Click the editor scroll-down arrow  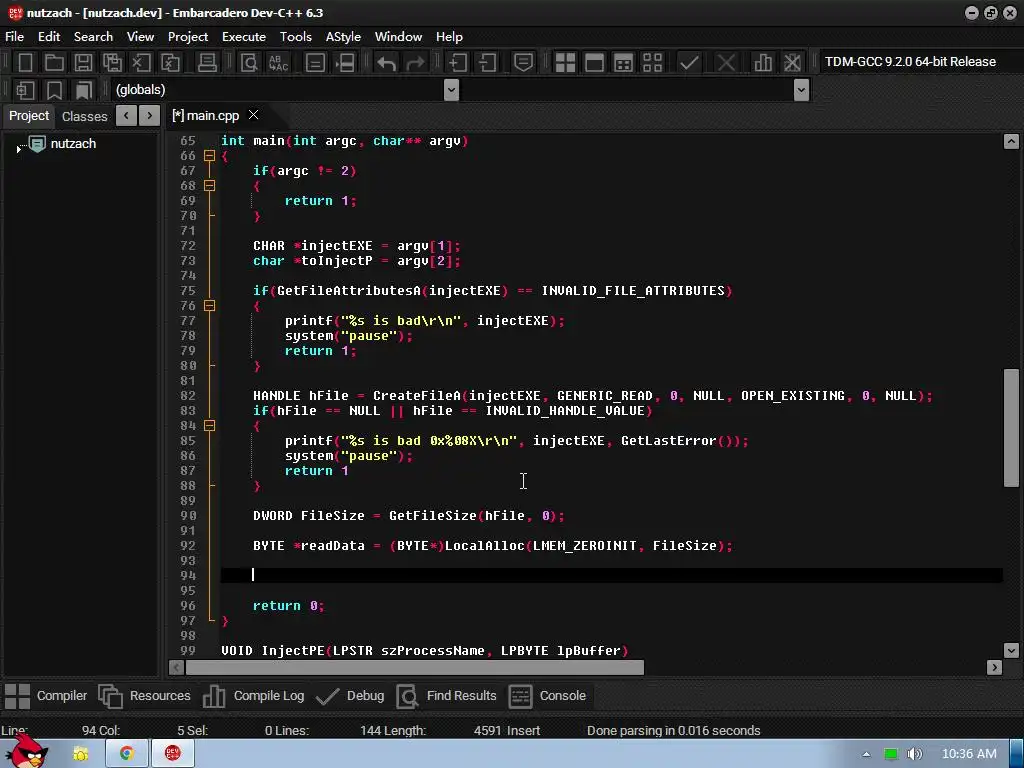point(1011,650)
